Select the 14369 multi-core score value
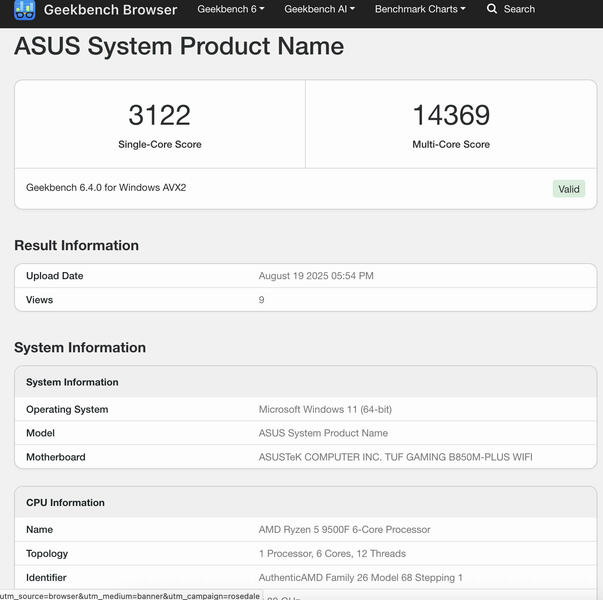The height and width of the screenshot is (600, 603). tap(451, 115)
